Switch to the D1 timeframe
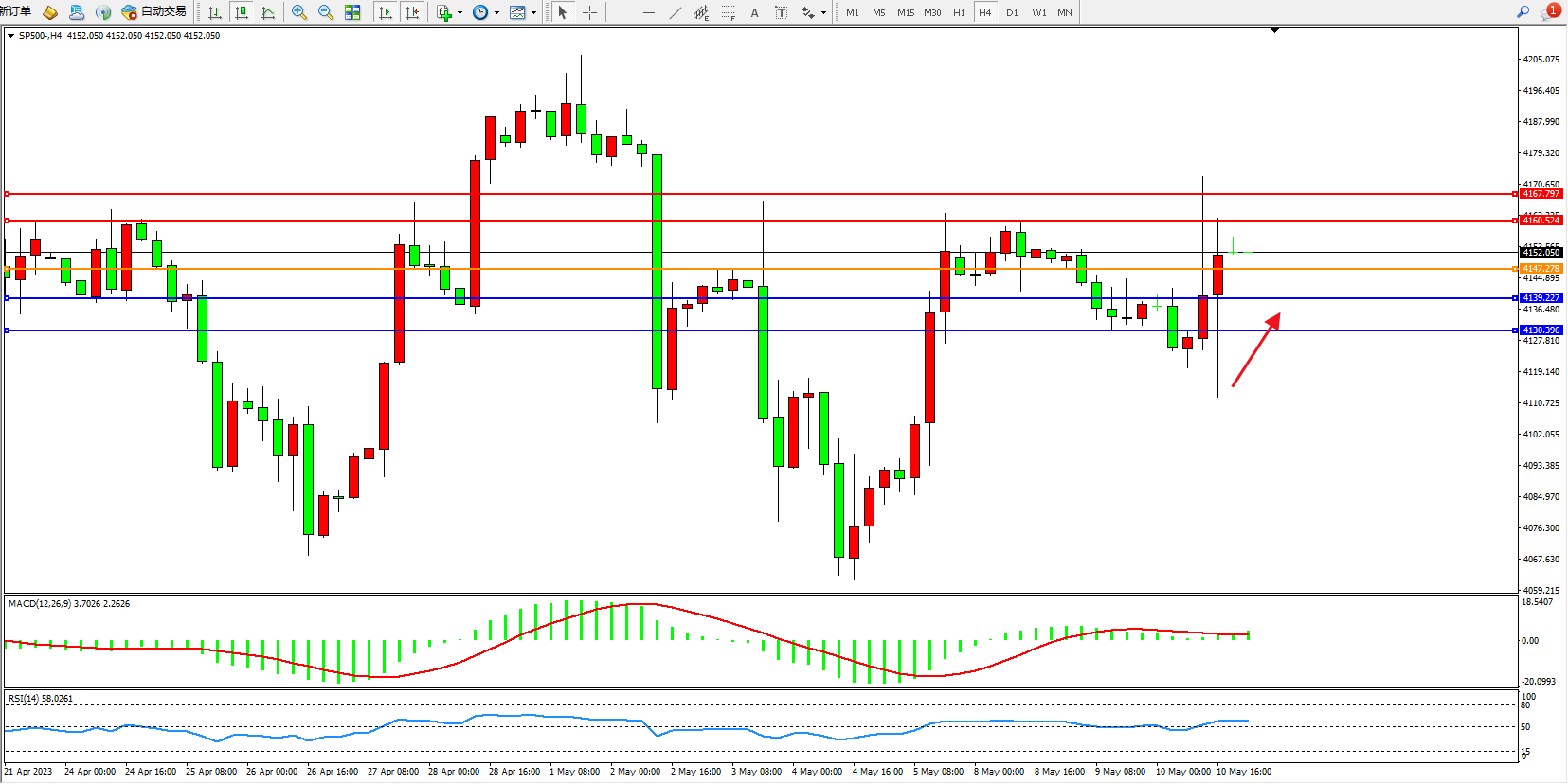The height and width of the screenshot is (784, 1568). pyautogui.click(x=1012, y=12)
